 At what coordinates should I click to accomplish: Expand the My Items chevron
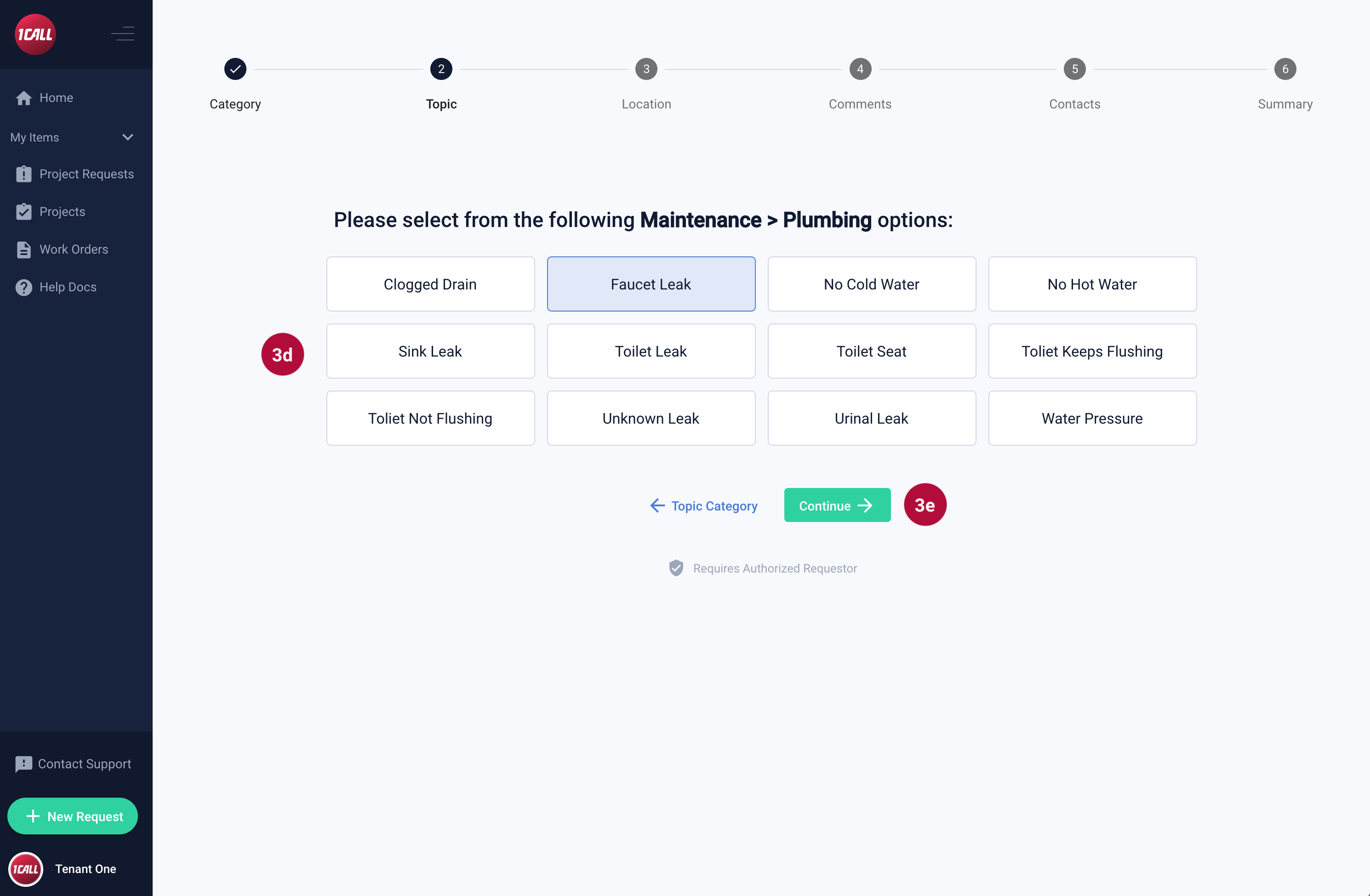click(128, 137)
